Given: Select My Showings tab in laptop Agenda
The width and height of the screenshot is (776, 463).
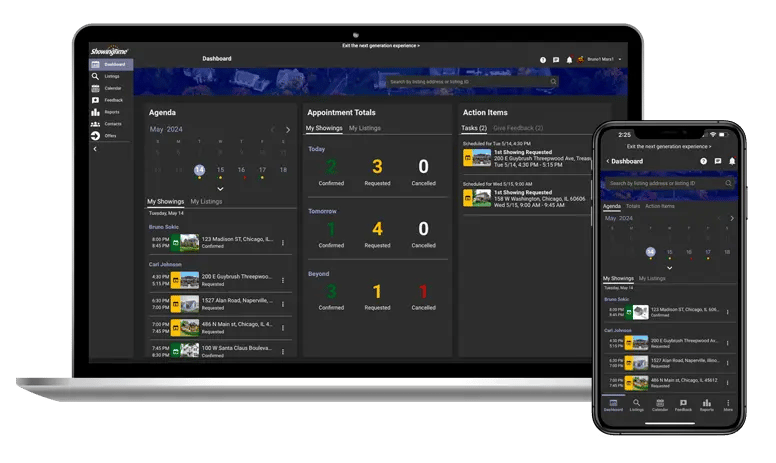Looking at the screenshot, I should (165, 201).
